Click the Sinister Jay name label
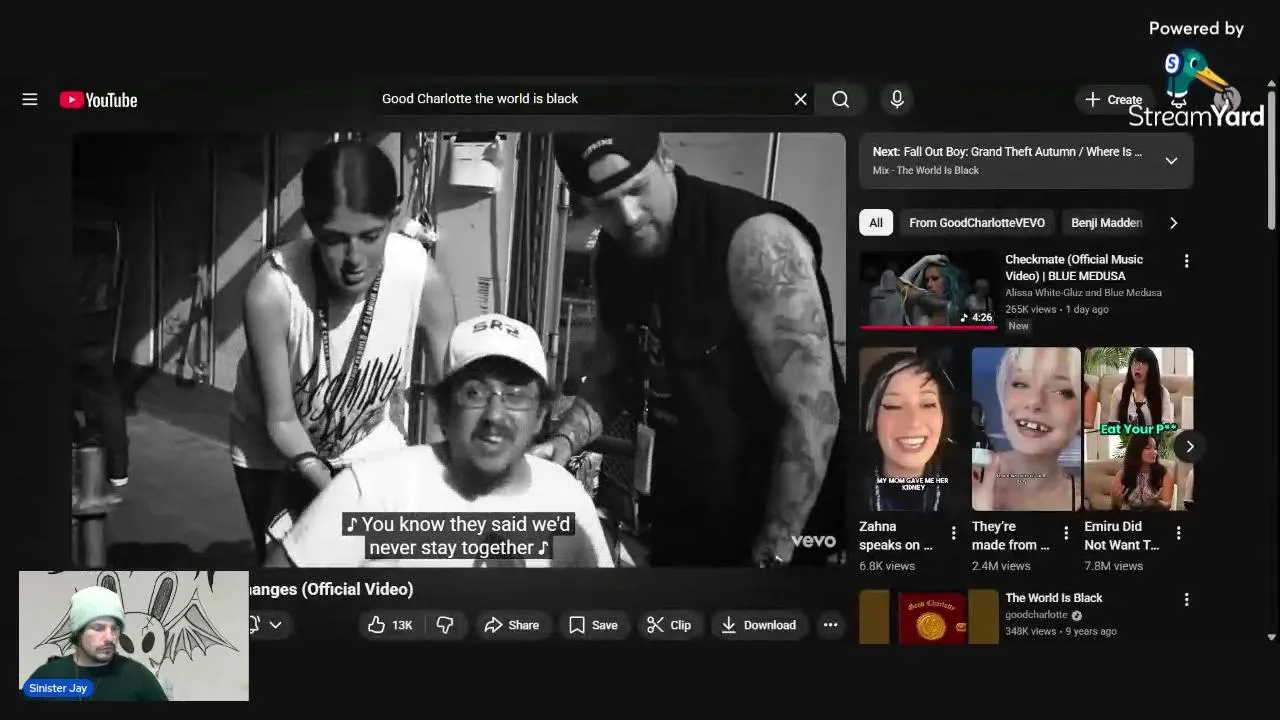This screenshot has width=1280, height=720. point(58,688)
